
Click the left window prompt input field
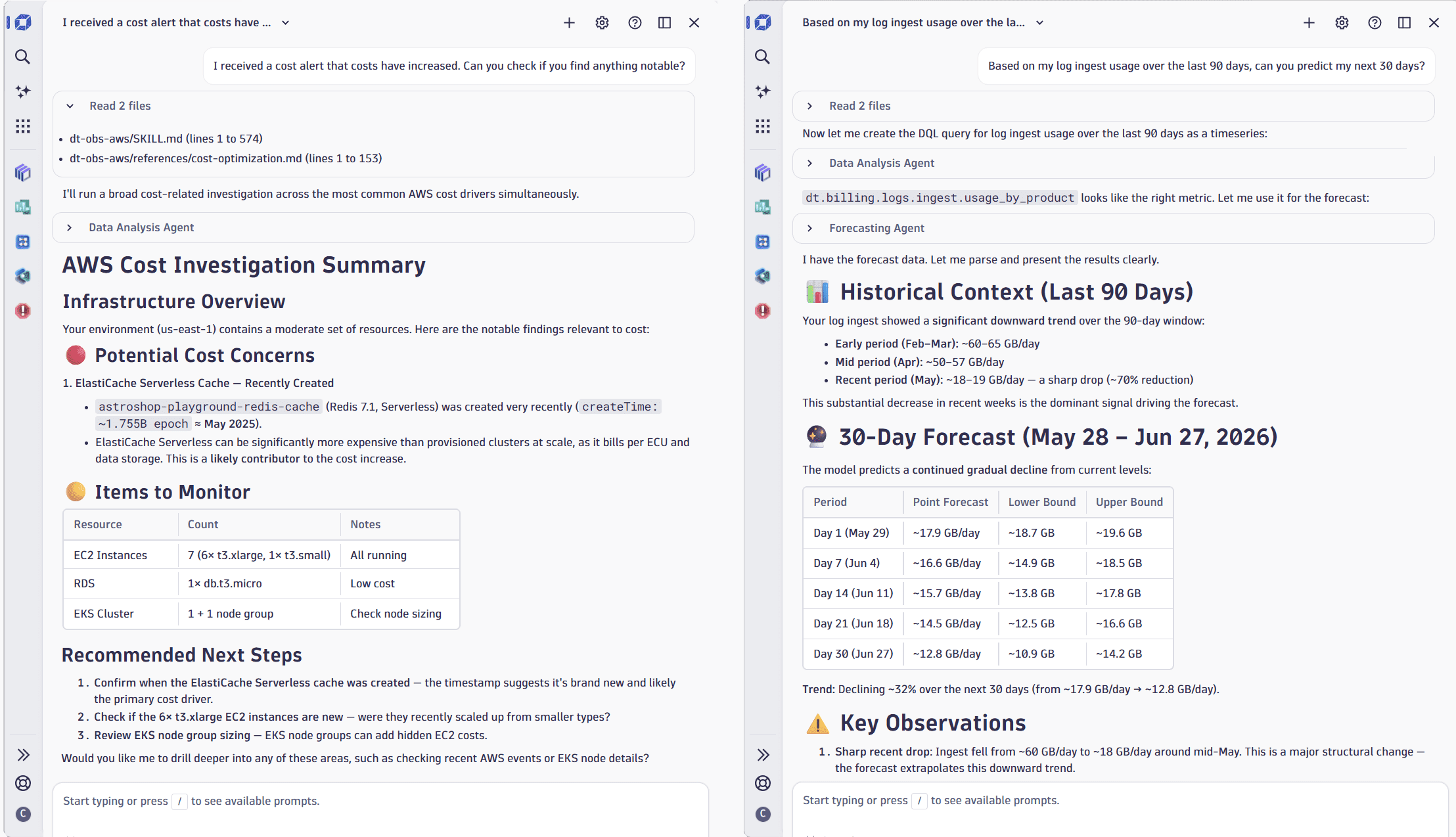click(380, 808)
